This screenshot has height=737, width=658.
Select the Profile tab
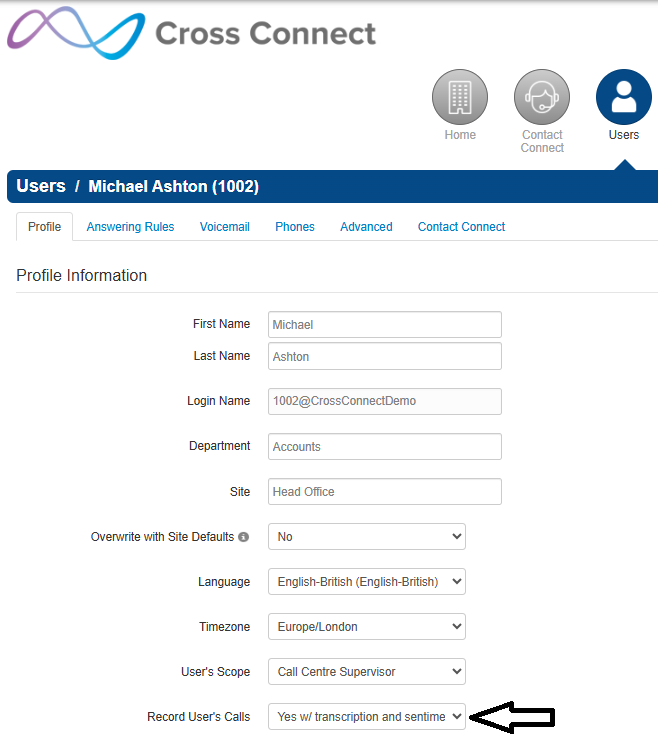44,227
